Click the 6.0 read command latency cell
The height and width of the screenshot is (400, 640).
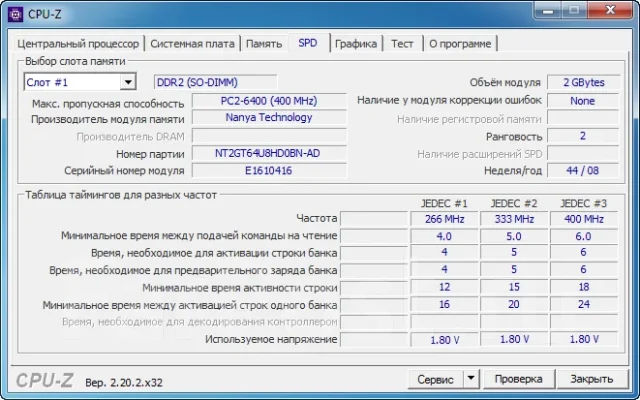click(584, 236)
